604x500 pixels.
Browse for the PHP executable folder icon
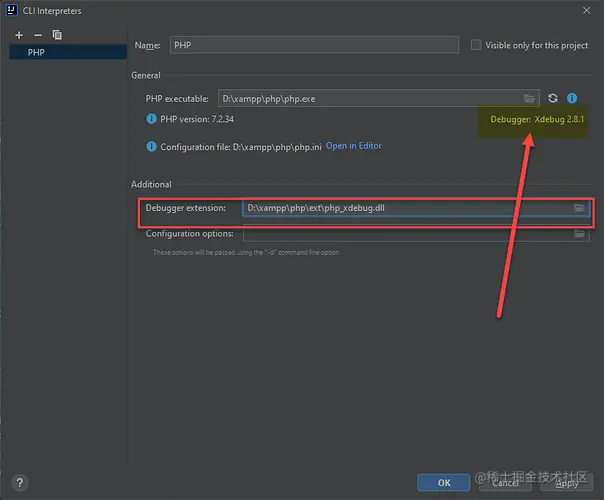[x=530, y=99]
